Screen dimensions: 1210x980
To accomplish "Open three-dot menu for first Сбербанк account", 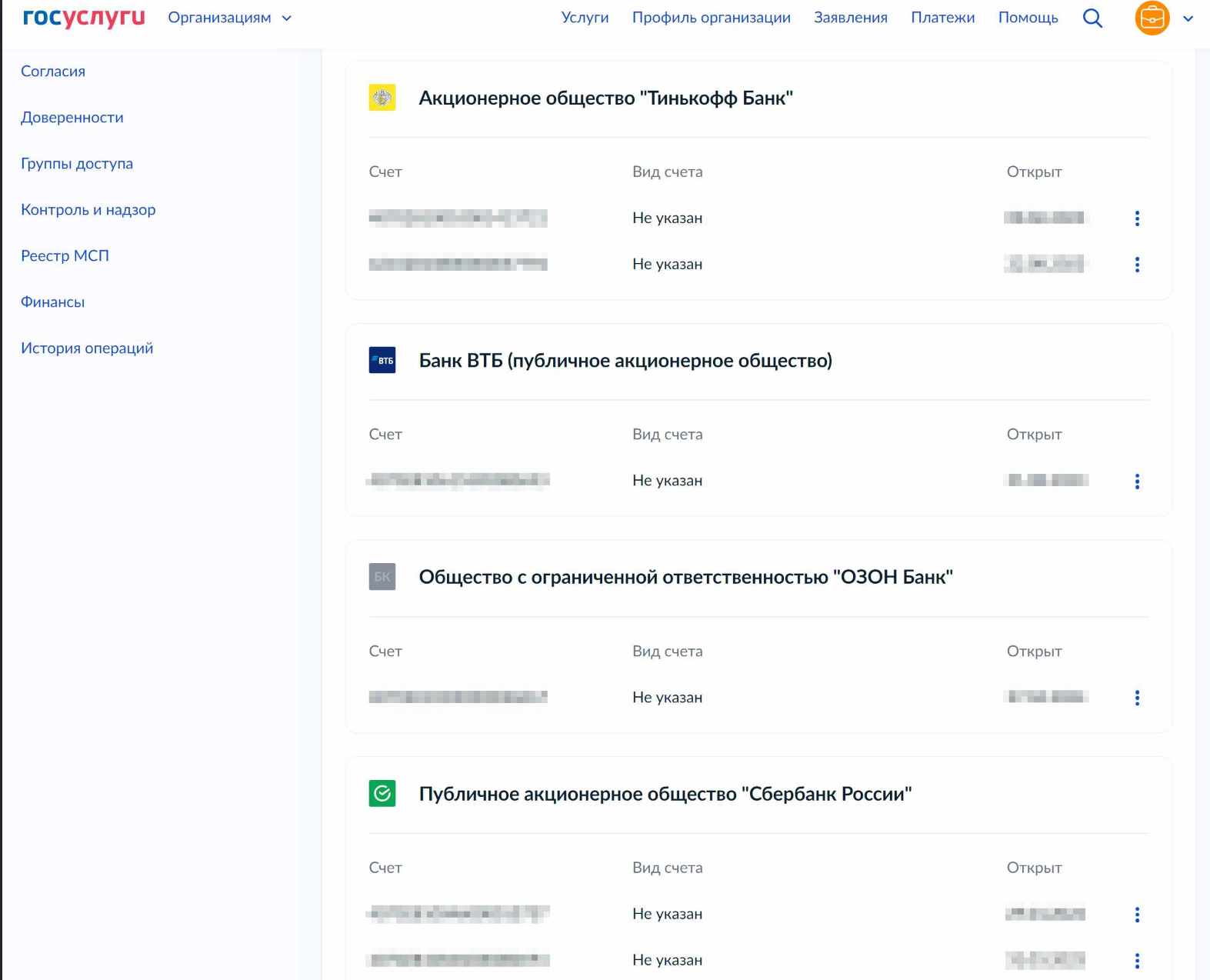I will pos(1137,915).
